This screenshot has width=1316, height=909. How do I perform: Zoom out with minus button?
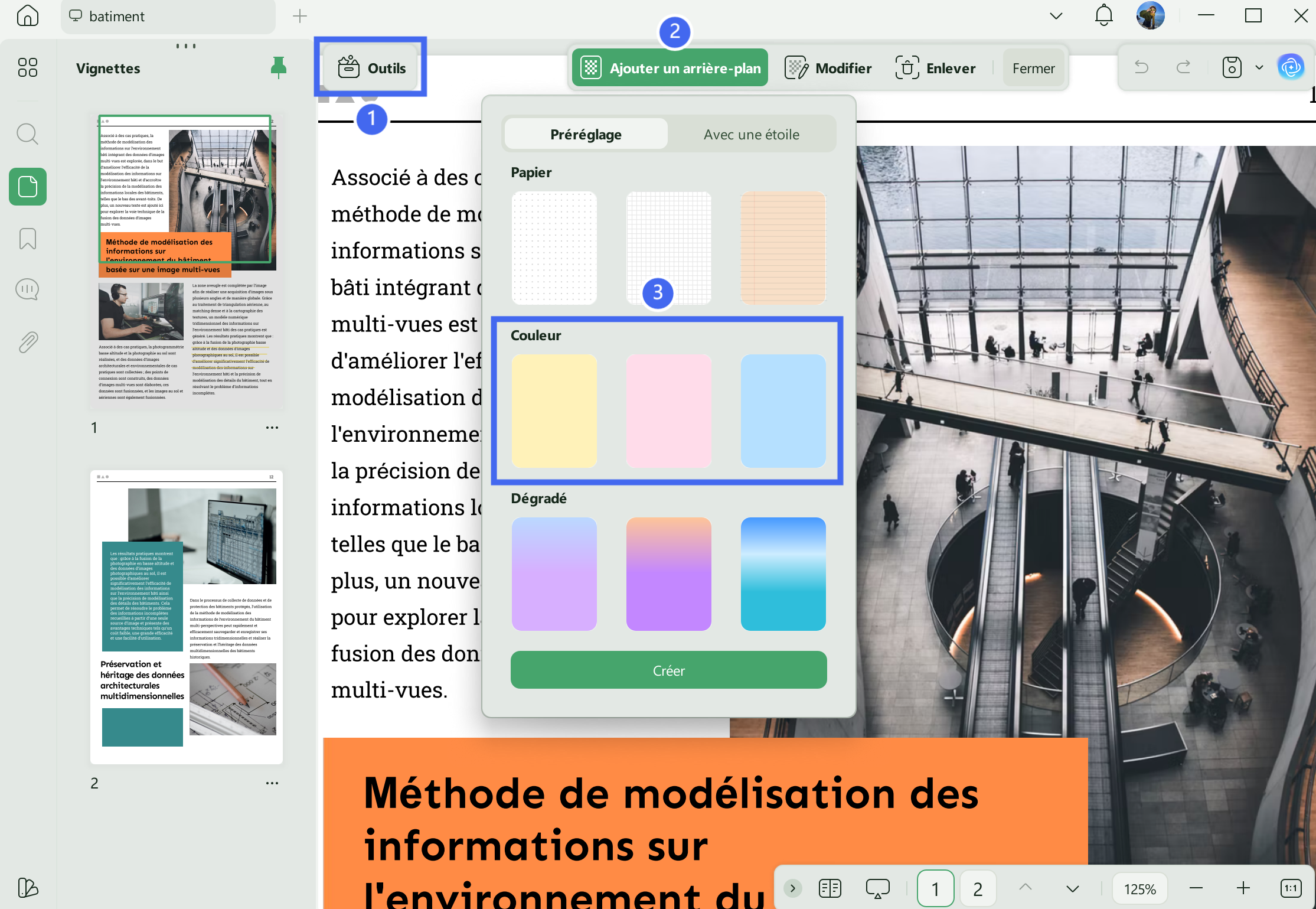coord(1196,888)
